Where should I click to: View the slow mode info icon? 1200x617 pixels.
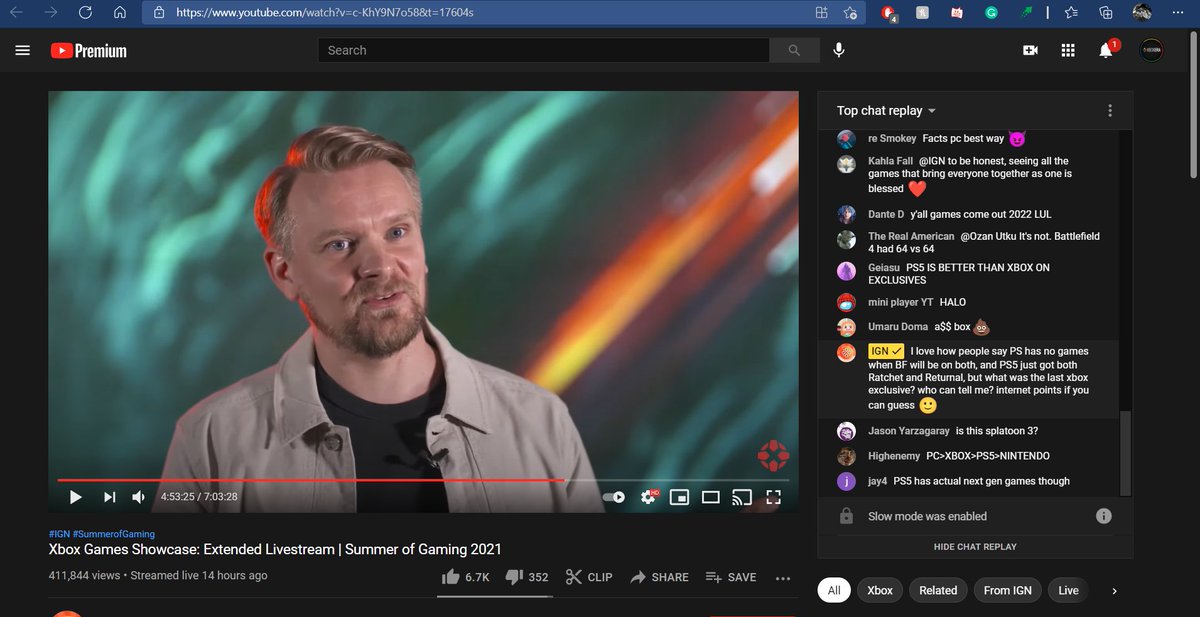[1104, 516]
